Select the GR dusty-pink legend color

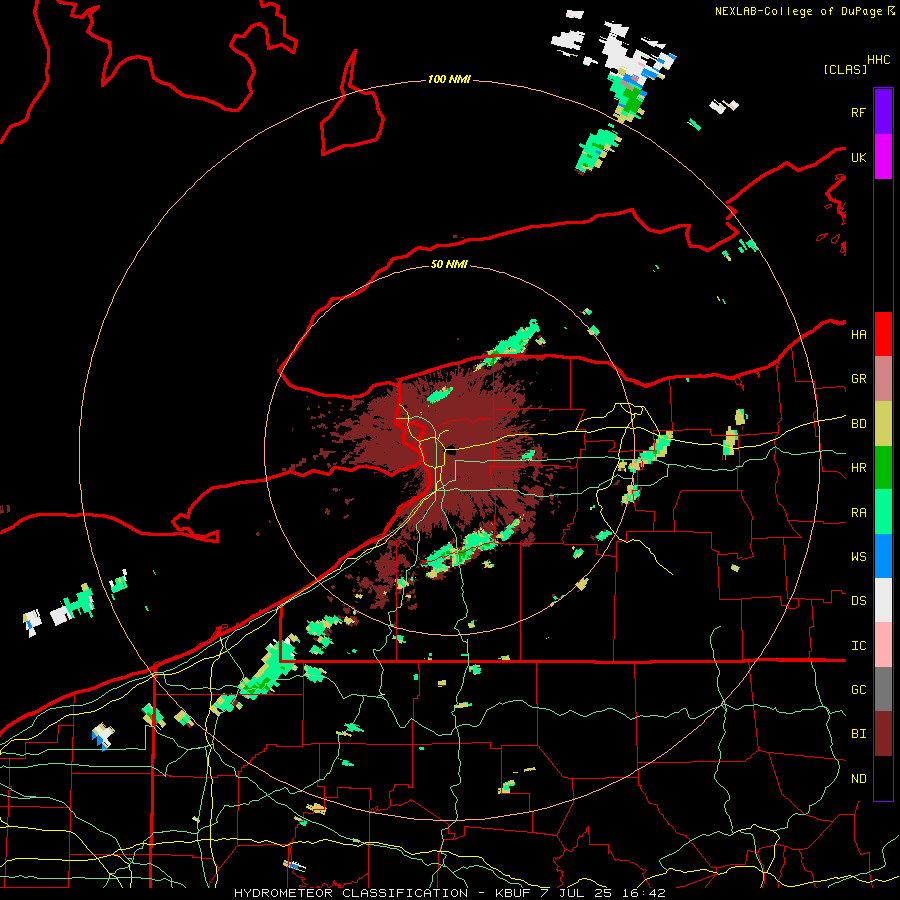point(883,379)
